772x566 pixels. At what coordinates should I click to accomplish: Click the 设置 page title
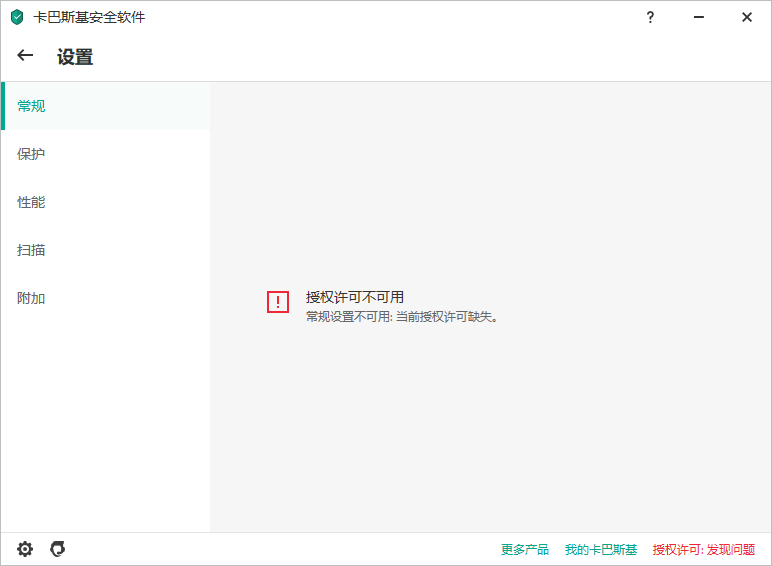point(75,57)
